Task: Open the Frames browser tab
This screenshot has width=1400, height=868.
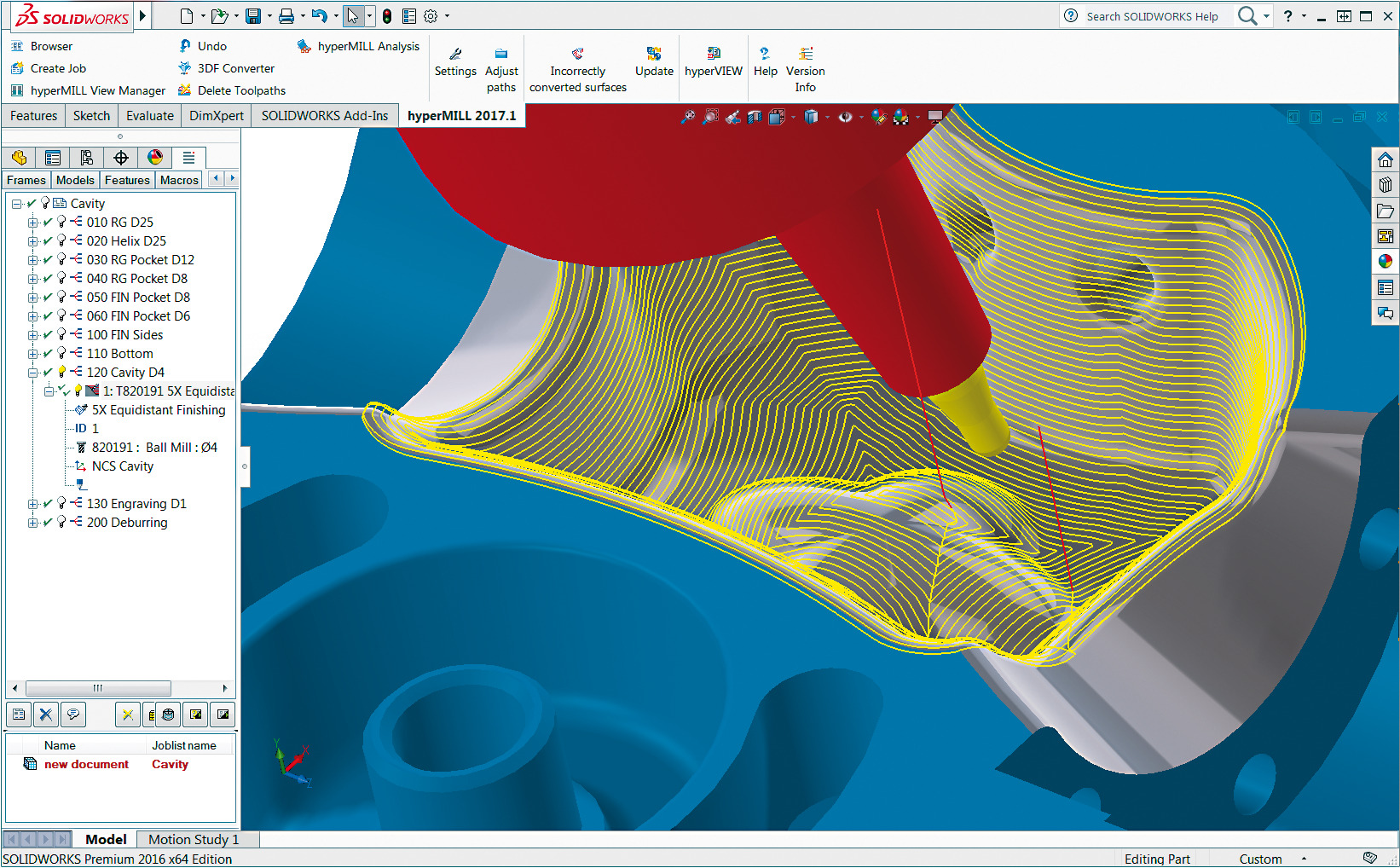Action: pyautogui.click(x=26, y=180)
